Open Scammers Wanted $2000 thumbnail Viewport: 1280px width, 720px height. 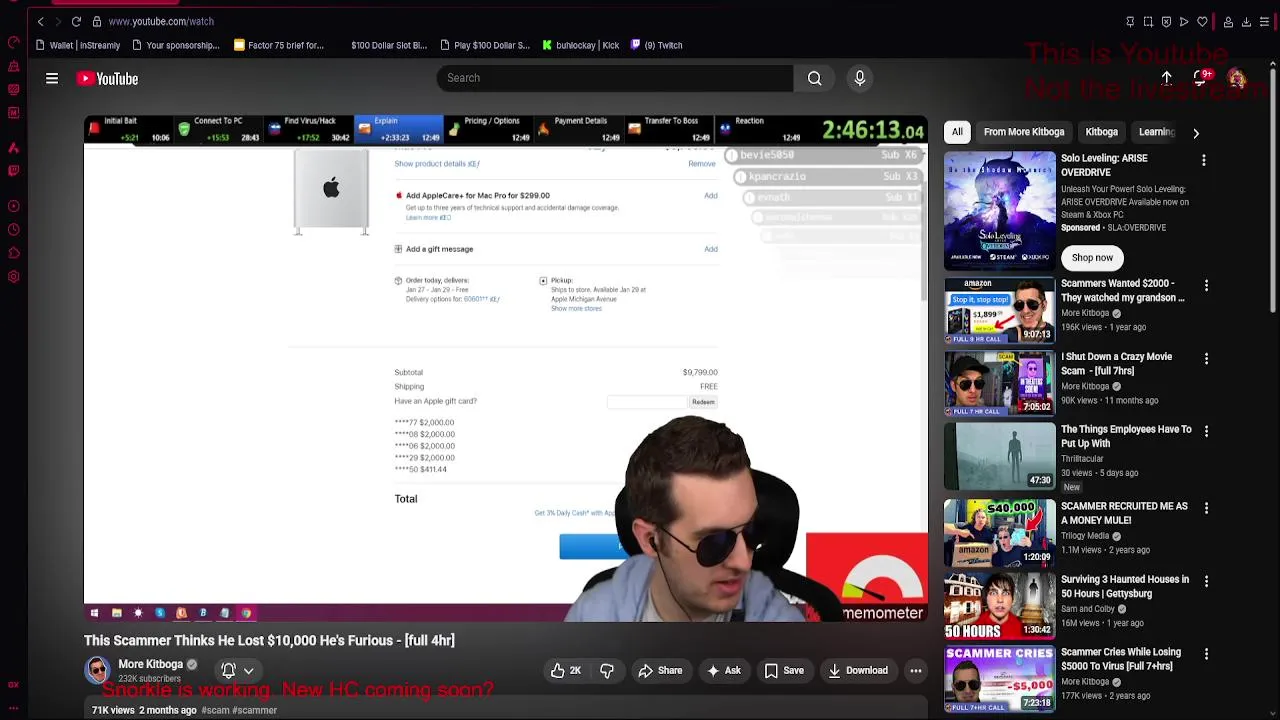999,311
